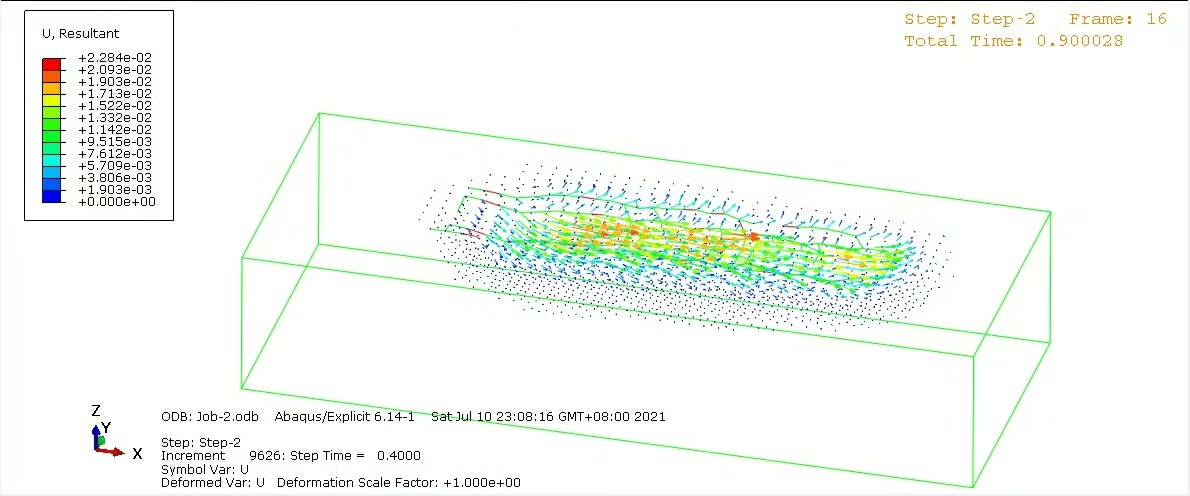Screen dimensions: 1190x496
Task: Click legend value +2.093e-02
Action: 117,70
